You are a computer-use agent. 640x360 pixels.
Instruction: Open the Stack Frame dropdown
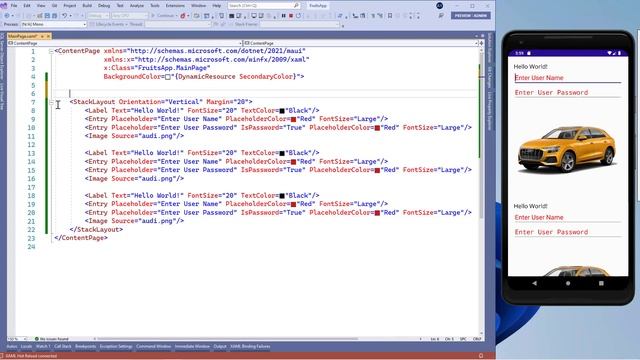[x=300, y=24]
